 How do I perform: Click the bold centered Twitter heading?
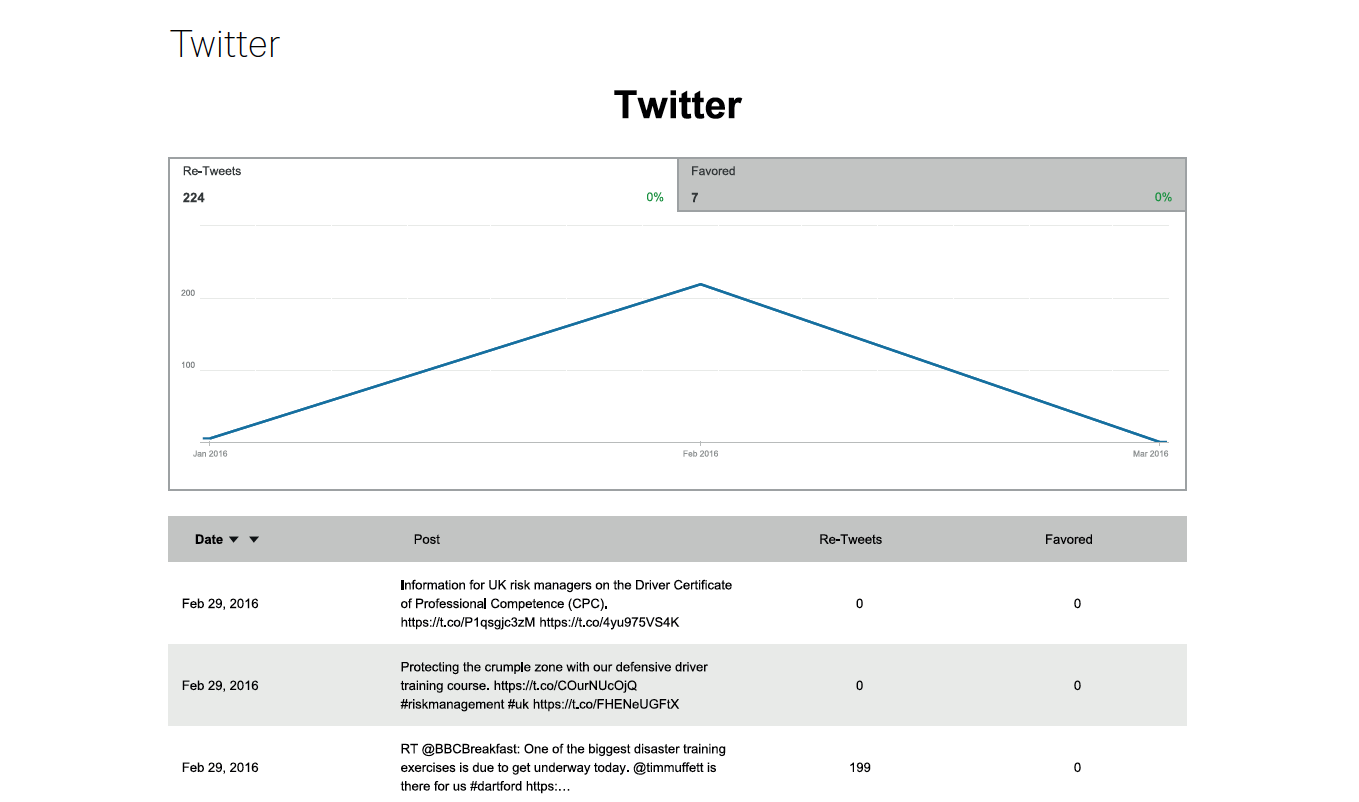tap(678, 105)
